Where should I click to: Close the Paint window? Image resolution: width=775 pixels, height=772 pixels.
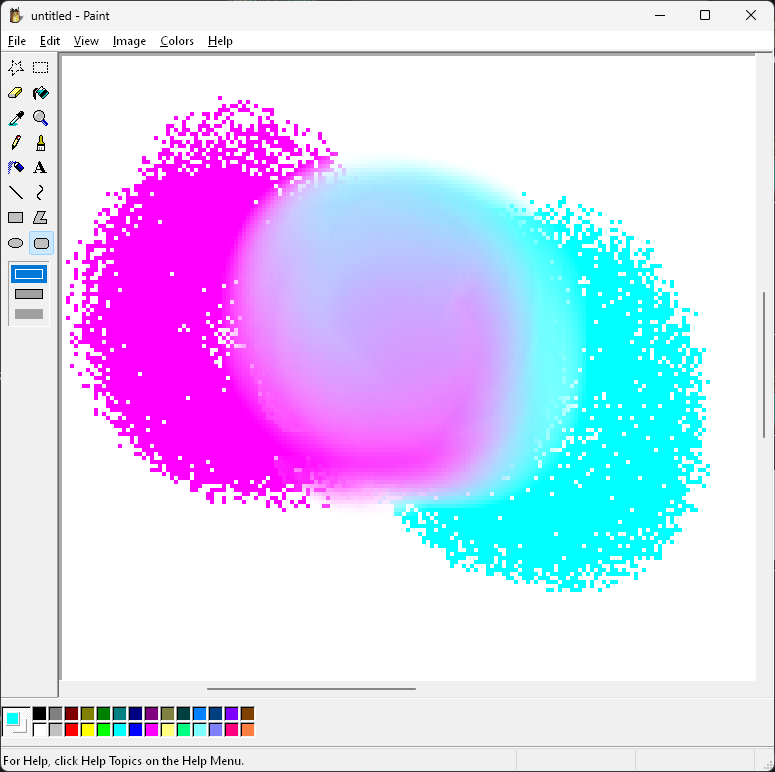pyautogui.click(x=751, y=15)
